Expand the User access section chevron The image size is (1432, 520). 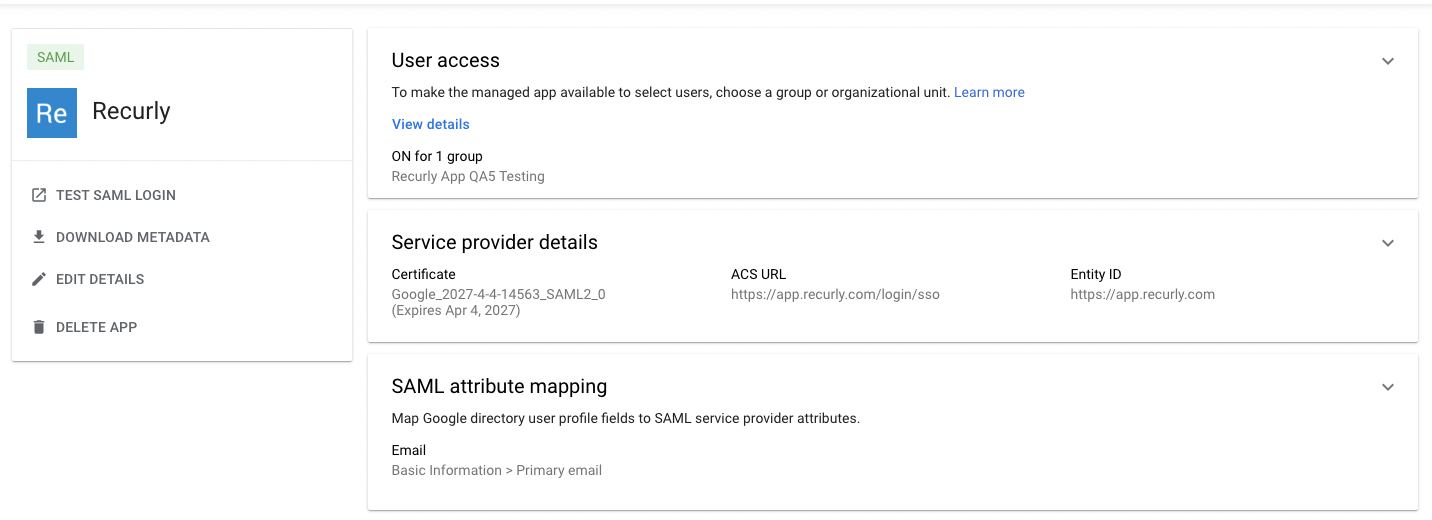pos(1388,61)
